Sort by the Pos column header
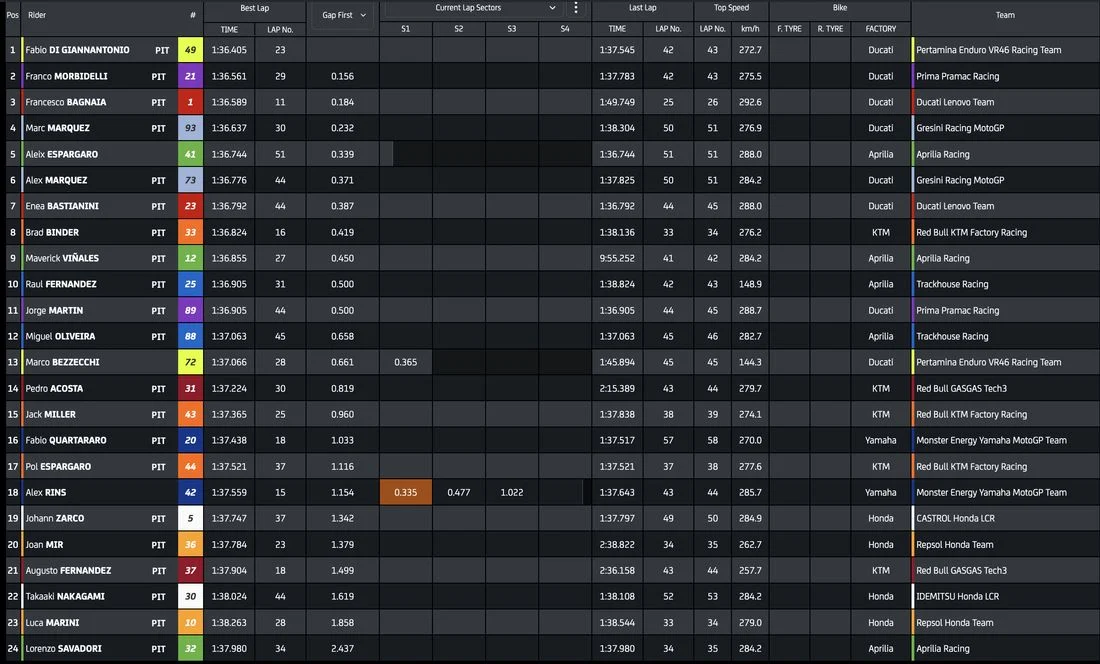 pos(13,15)
